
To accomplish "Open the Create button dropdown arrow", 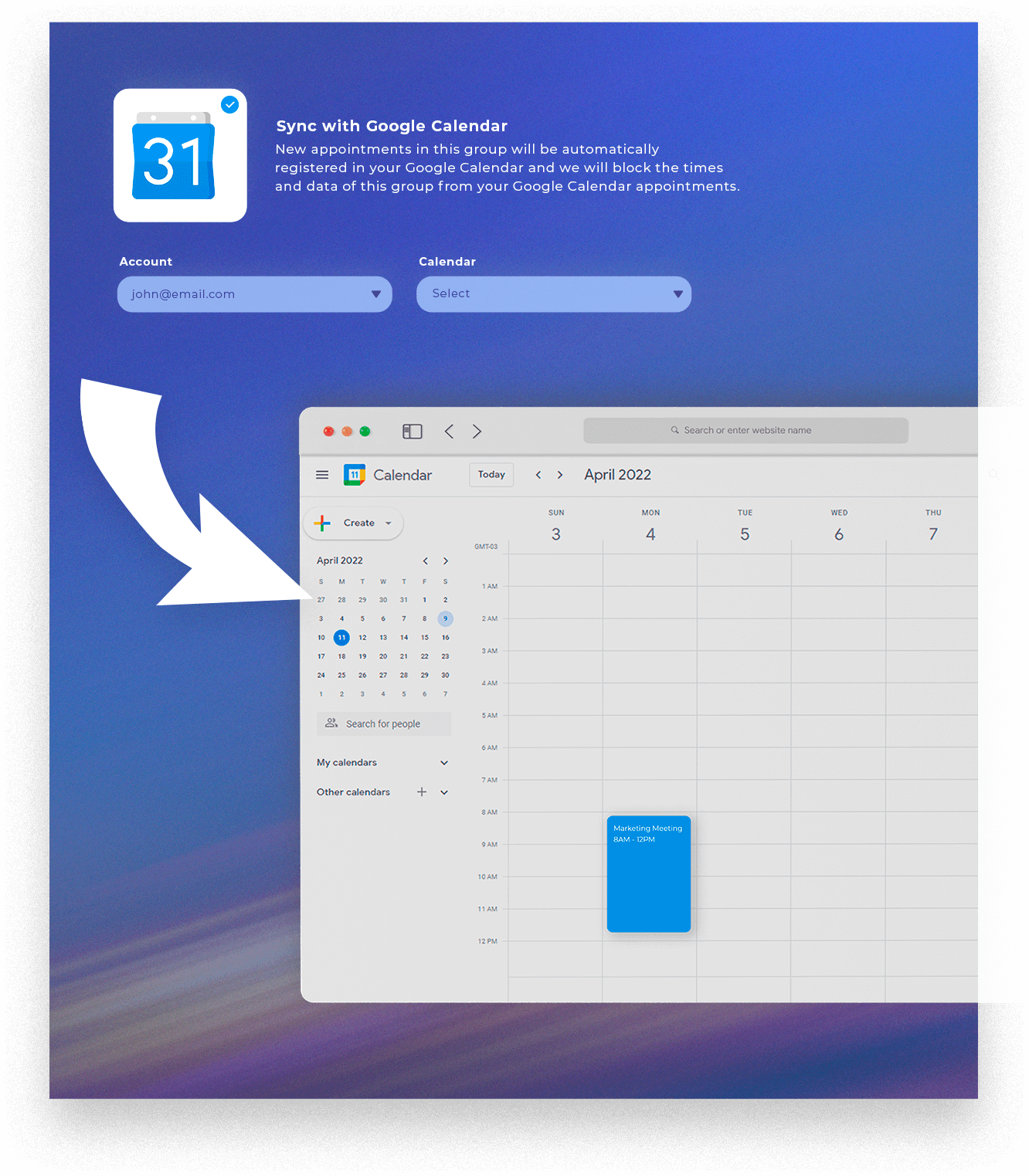I will [x=389, y=523].
